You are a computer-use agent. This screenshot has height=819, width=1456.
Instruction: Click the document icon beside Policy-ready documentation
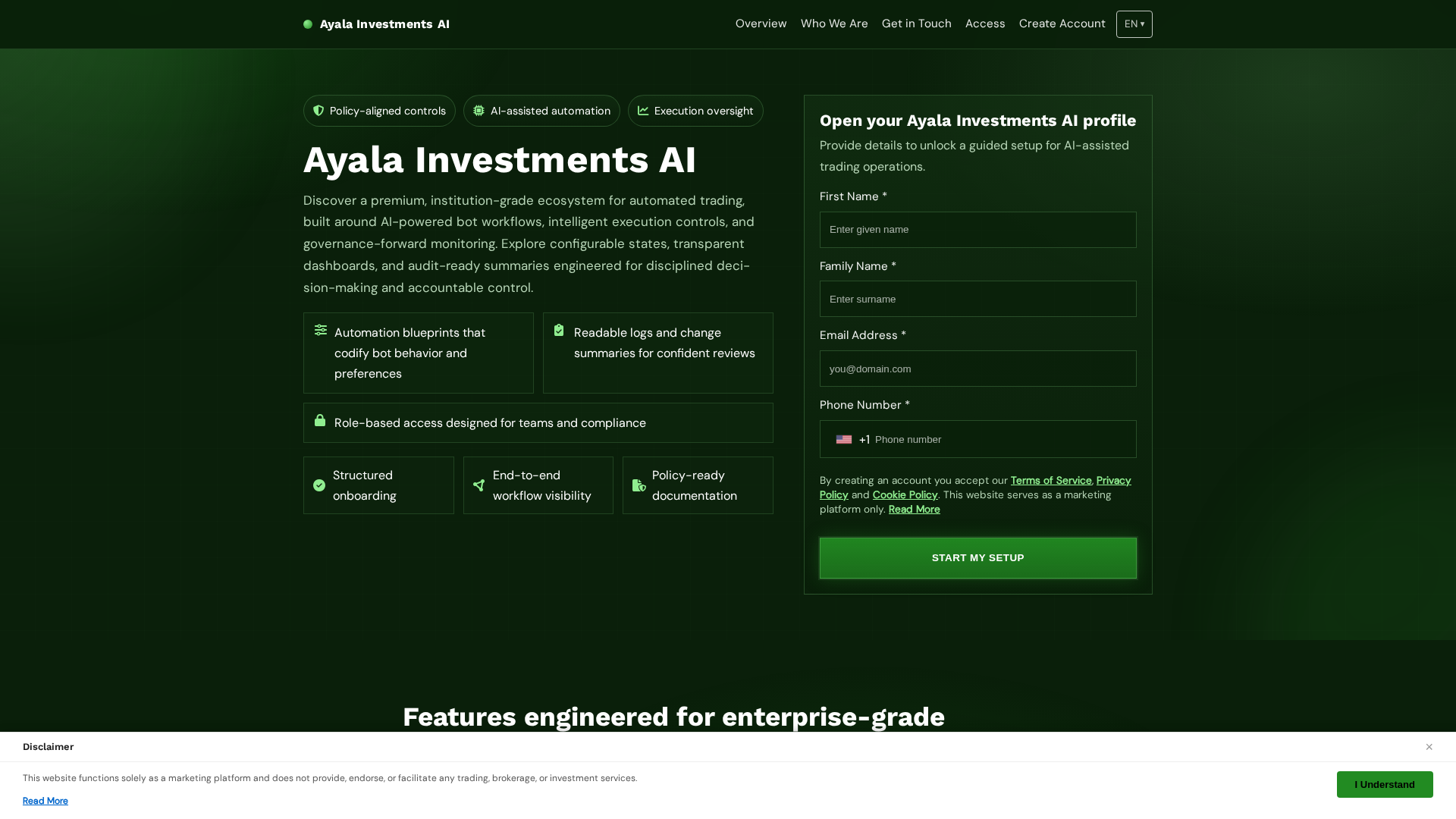tap(639, 485)
